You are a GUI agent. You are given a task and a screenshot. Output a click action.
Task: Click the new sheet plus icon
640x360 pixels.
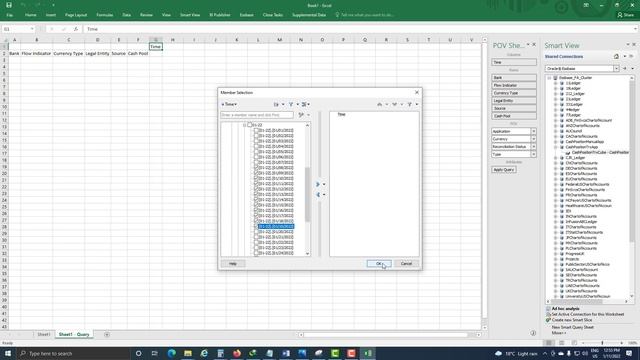point(107,334)
